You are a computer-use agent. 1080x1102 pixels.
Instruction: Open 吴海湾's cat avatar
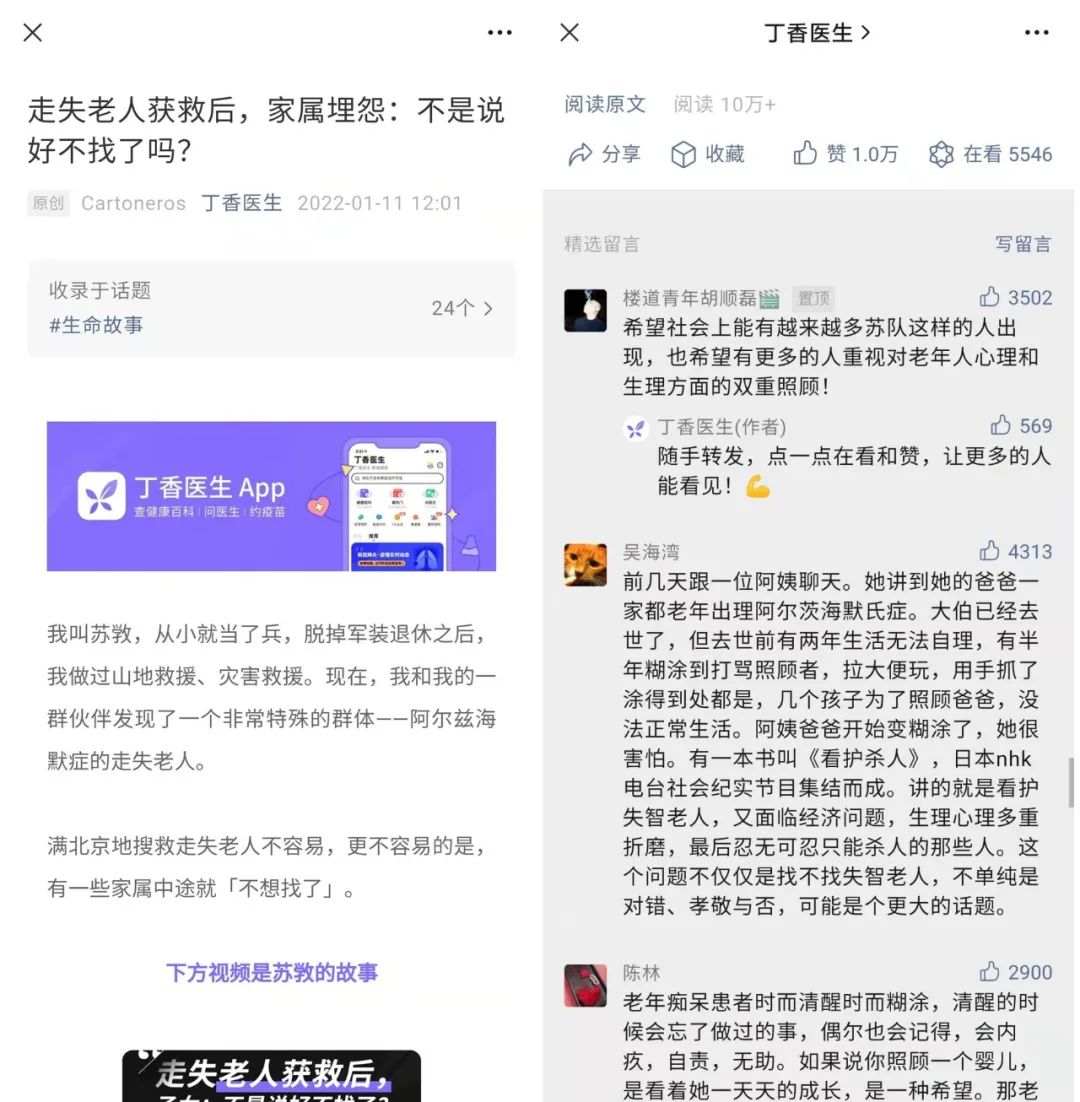coord(585,564)
